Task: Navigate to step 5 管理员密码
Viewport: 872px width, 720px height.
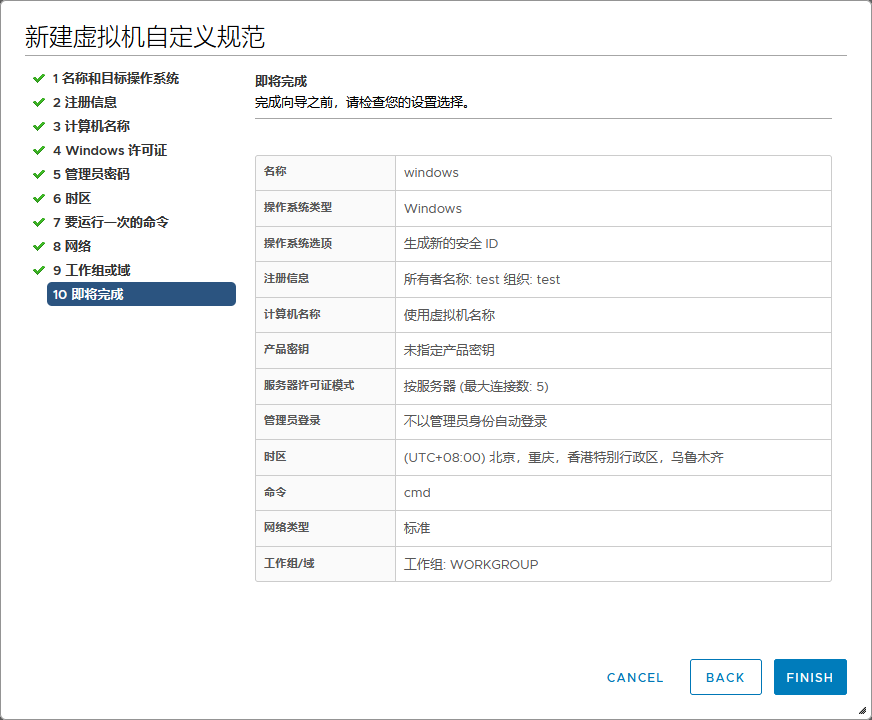Action: coord(91,174)
